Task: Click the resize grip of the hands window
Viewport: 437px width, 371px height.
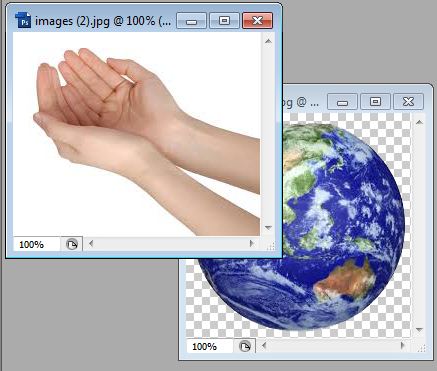Action: point(271,247)
